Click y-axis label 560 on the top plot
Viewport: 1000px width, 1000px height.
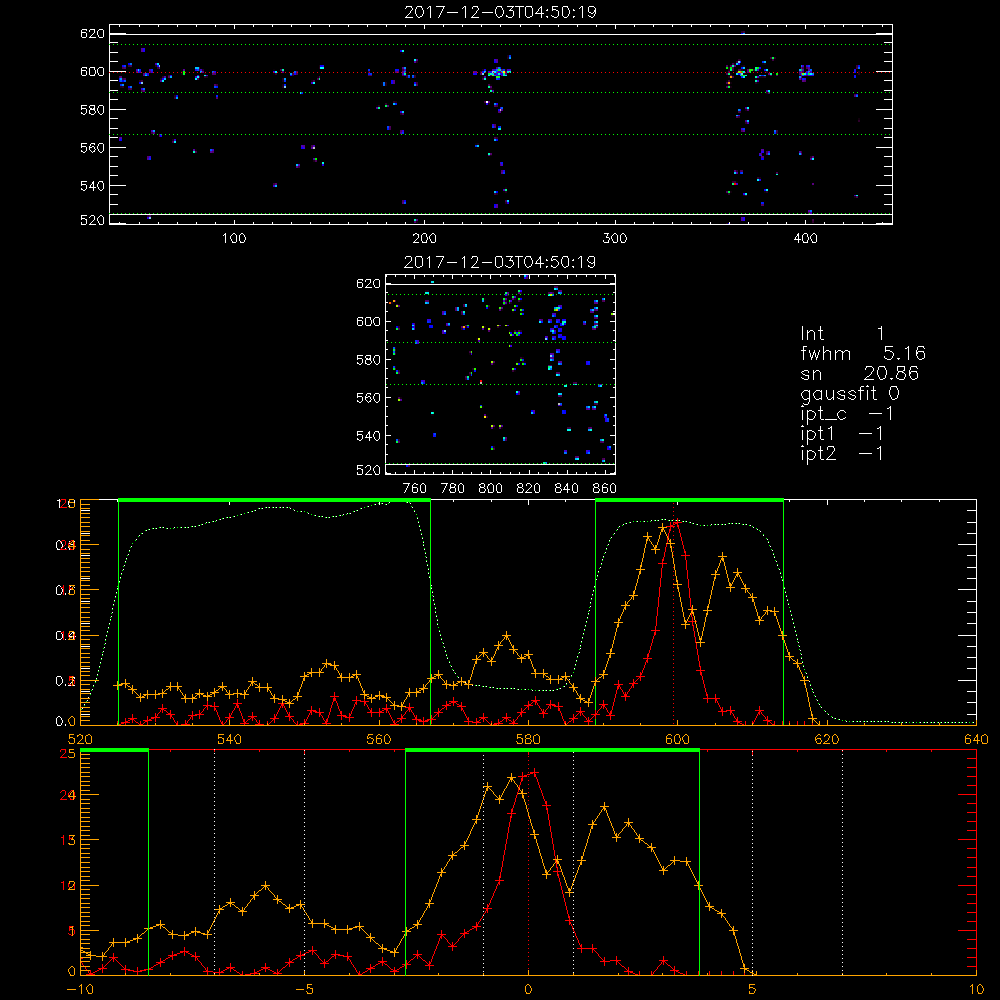pyautogui.click(x=92, y=147)
